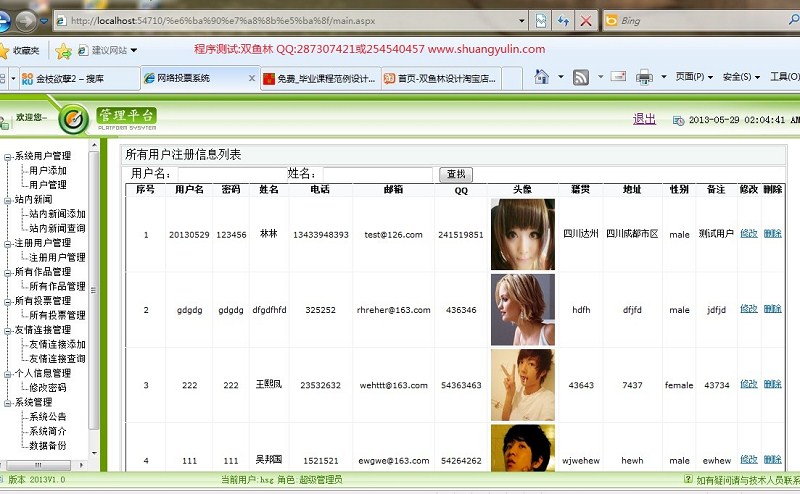Click the sidebar horizontal scrollbar thumb

(38, 465)
